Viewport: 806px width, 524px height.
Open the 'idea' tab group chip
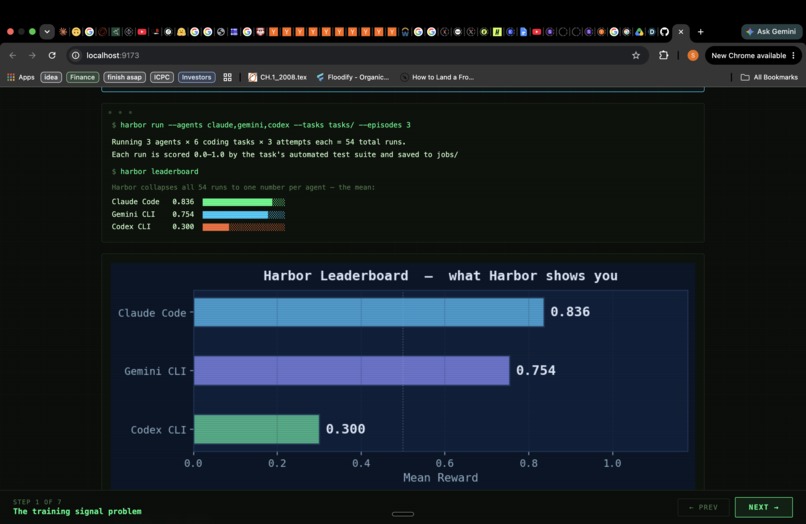51,77
